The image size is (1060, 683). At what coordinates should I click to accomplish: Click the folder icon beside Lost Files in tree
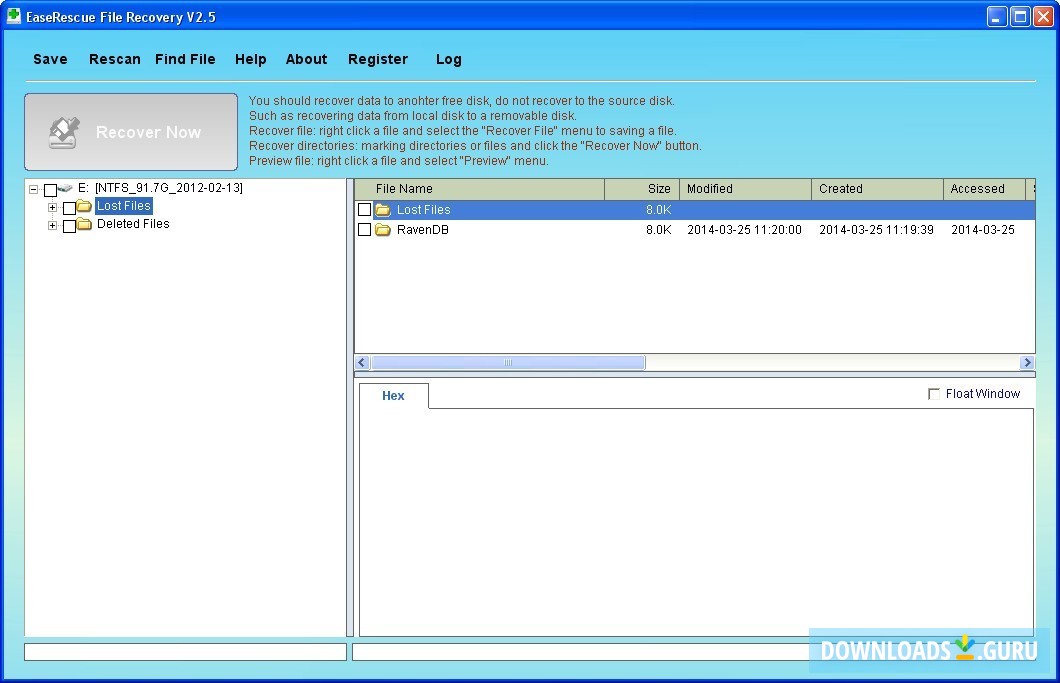pyautogui.click(x=84, y=206)
